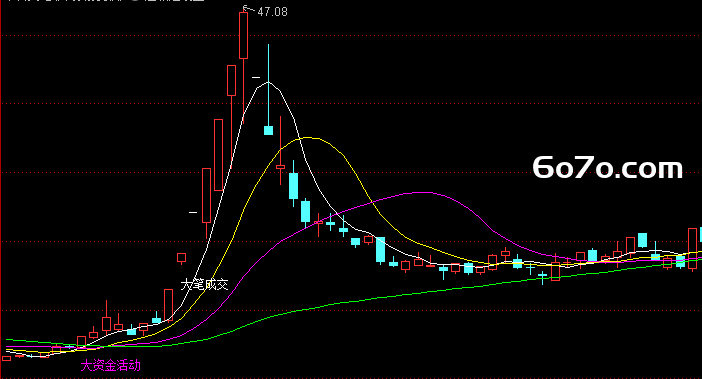Select the tallest red candle at the 47.08 peak
The width and height of the screenshot is (702, 379).
tap(244, 35)
